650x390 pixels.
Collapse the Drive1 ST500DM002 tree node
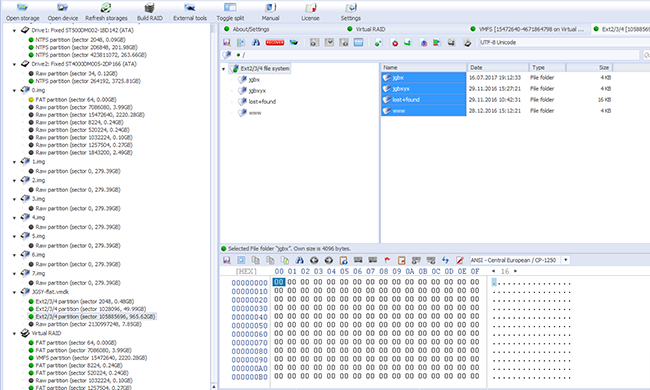(15, 31)
